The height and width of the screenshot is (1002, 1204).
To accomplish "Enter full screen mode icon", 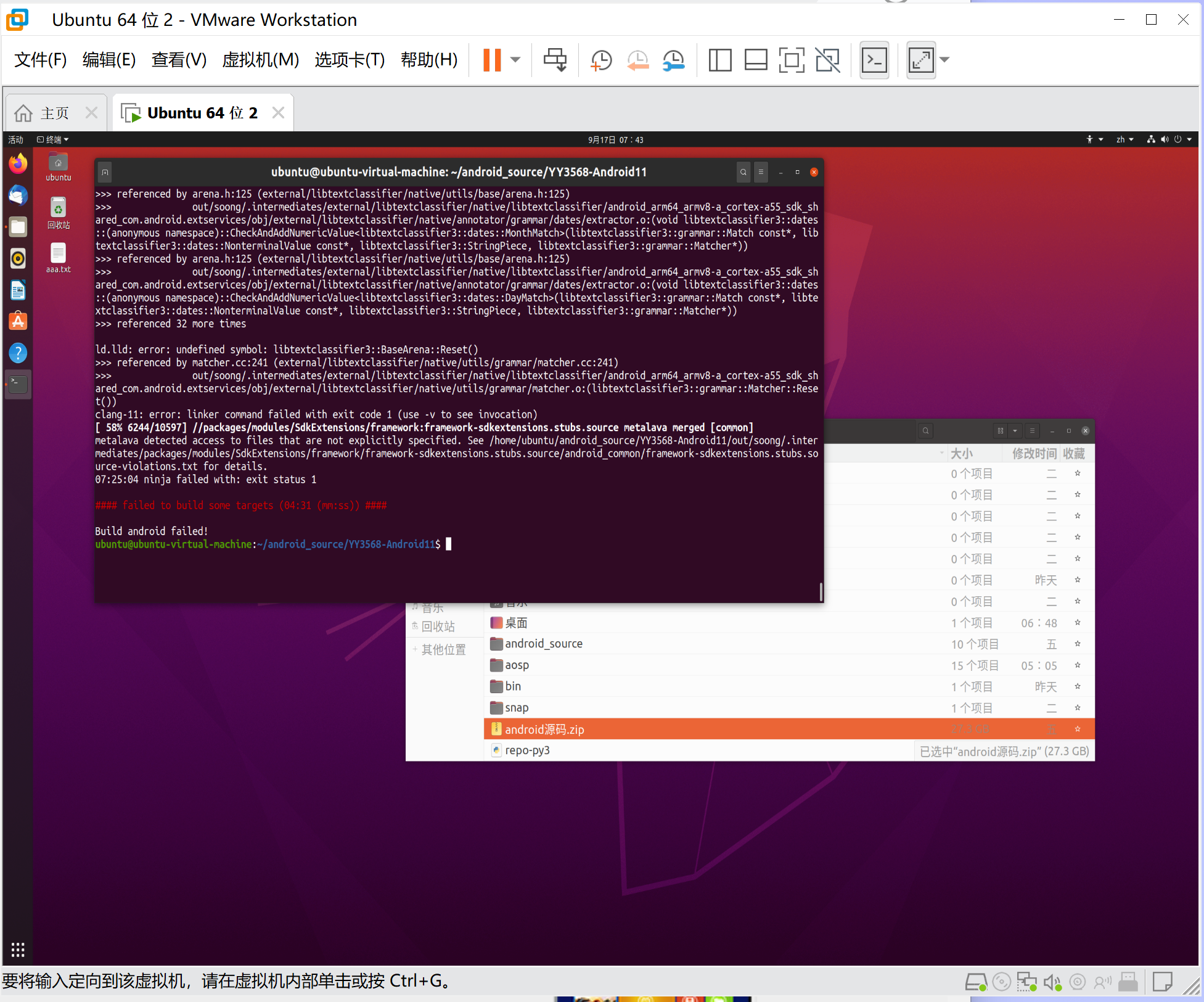I will pos(792,60).
